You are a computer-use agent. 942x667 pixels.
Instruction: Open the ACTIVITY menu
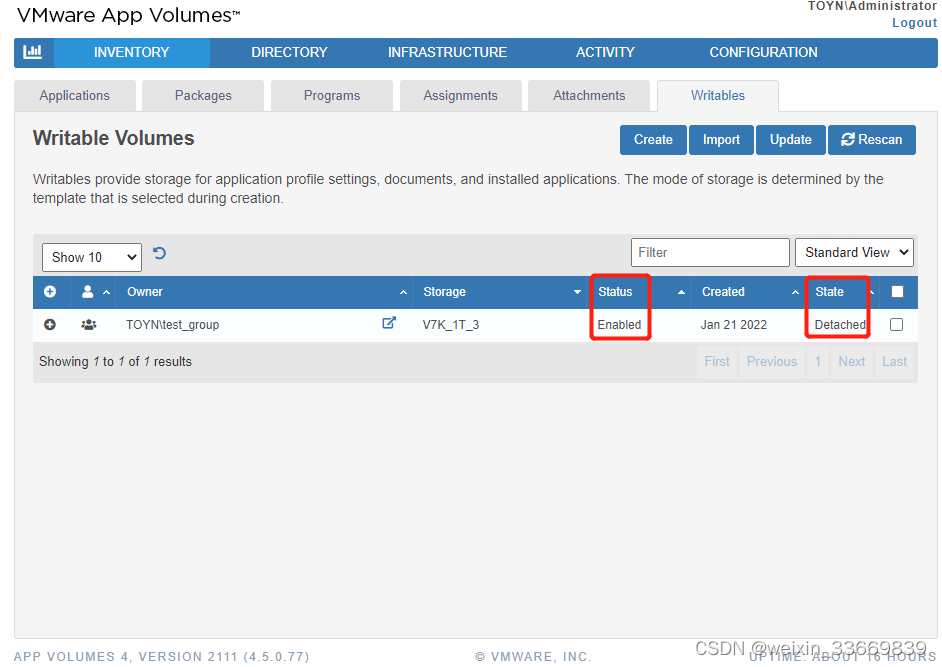(605, 52)
